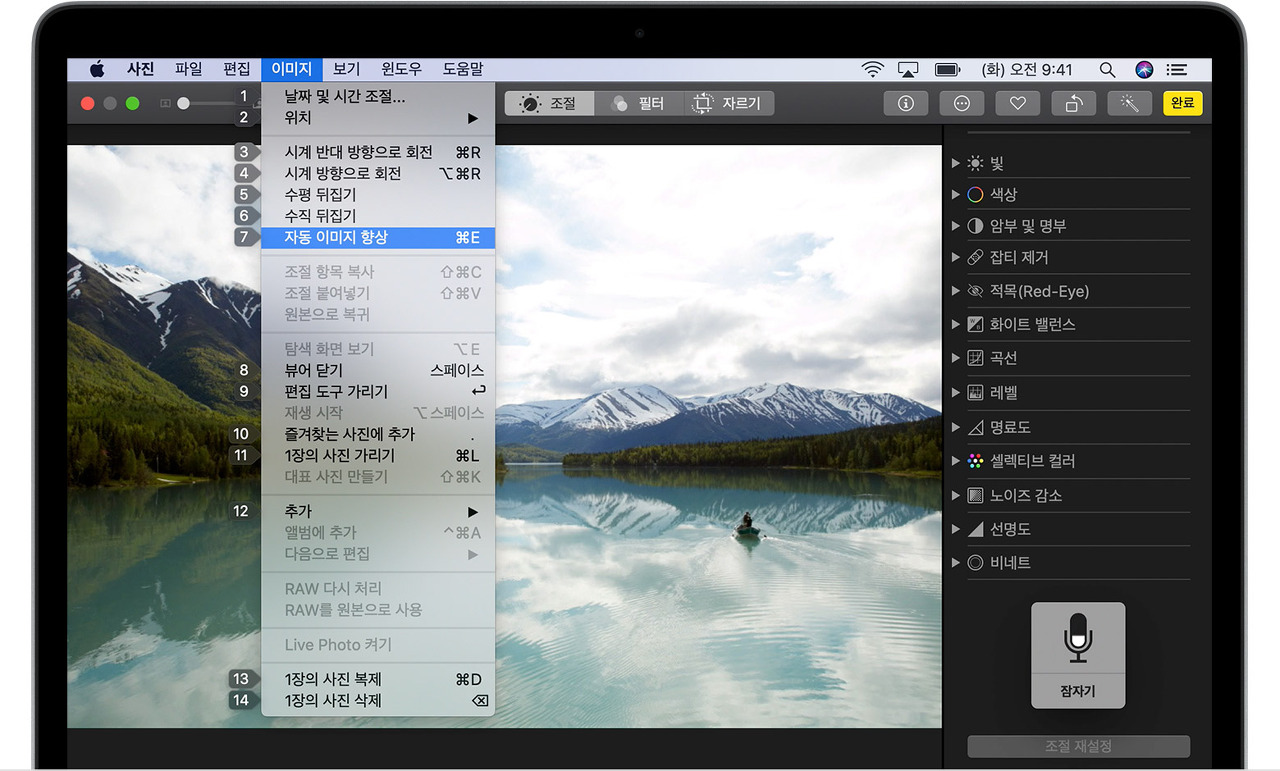Click the half-circle icon next to 암부 및 명부
This screenshot has width=1280, height=771.
pyautogui.click(x=975, y=226)
